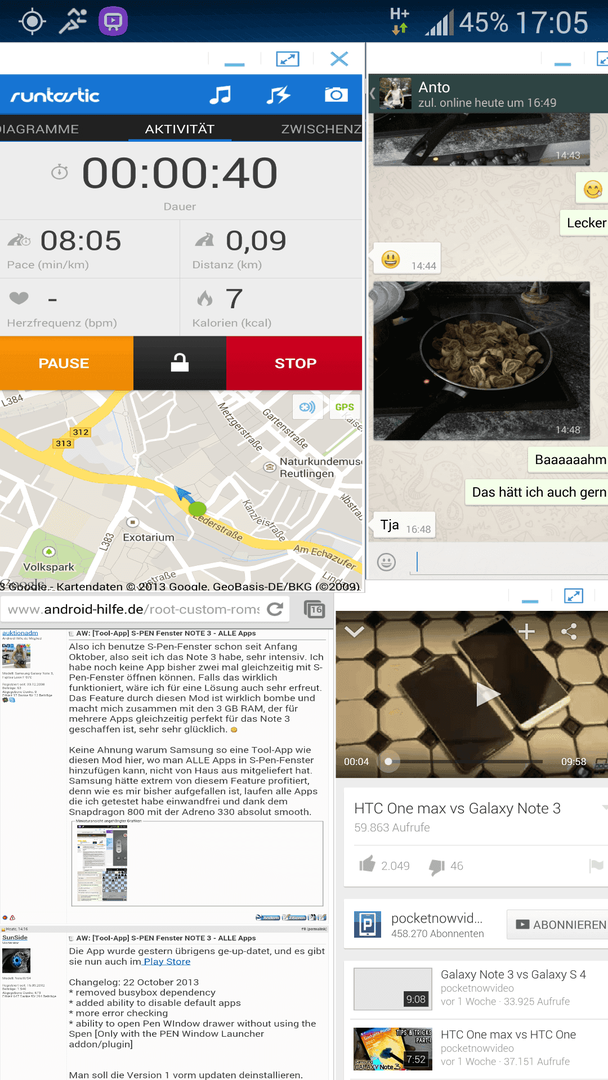This screenshot has width=608, height=1080.
Task: Collapse the YouTube video with the down chevron
Action: pos(354,631)
